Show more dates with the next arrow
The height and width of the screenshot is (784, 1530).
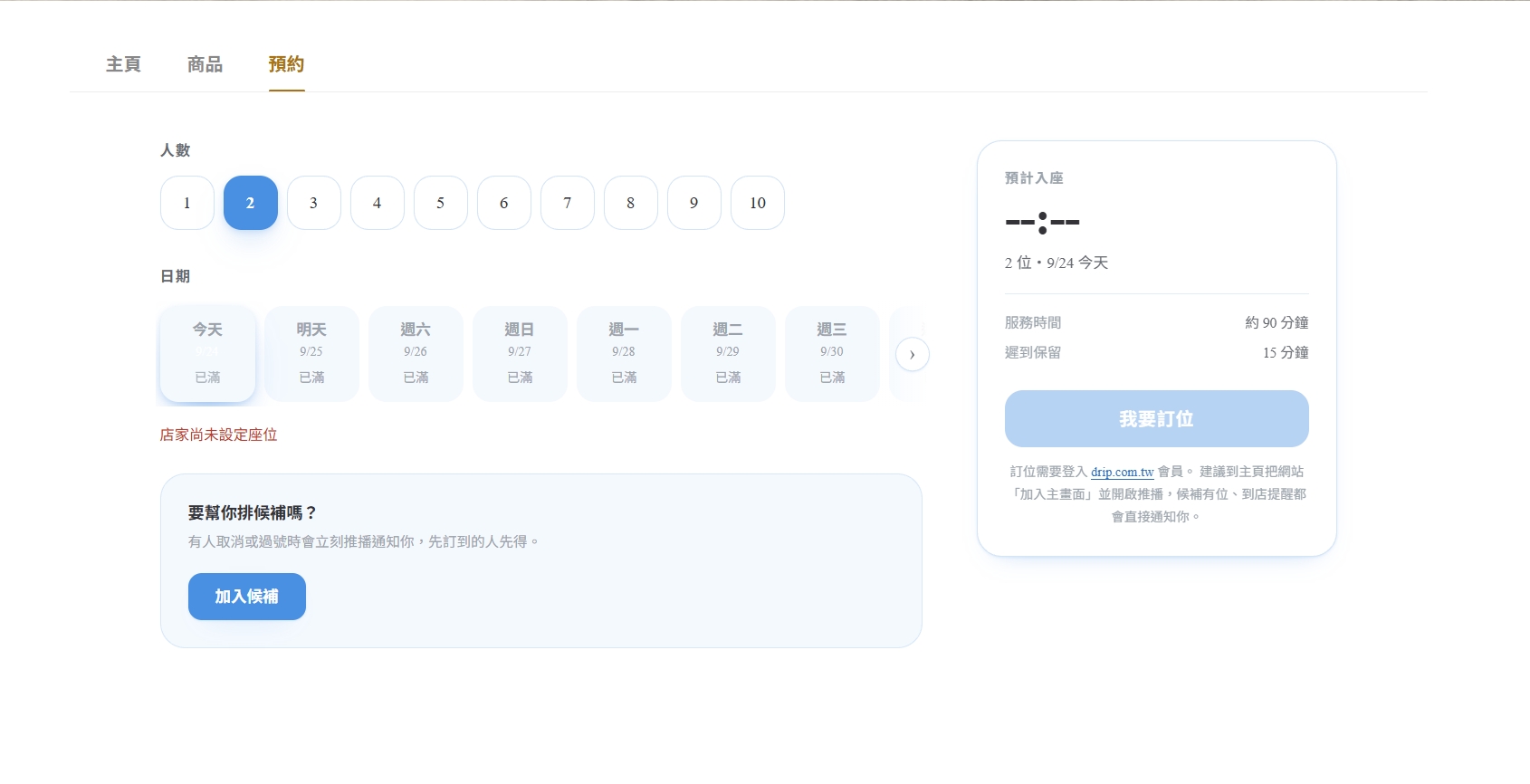912,354
